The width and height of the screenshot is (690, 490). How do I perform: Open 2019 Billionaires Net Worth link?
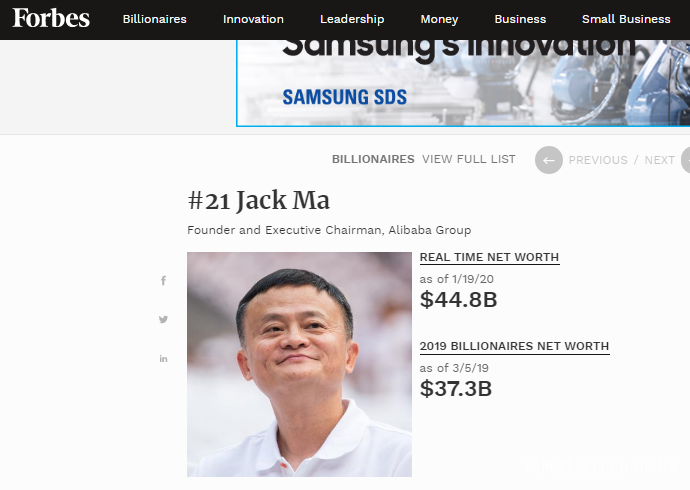click(x=514, y=347)
